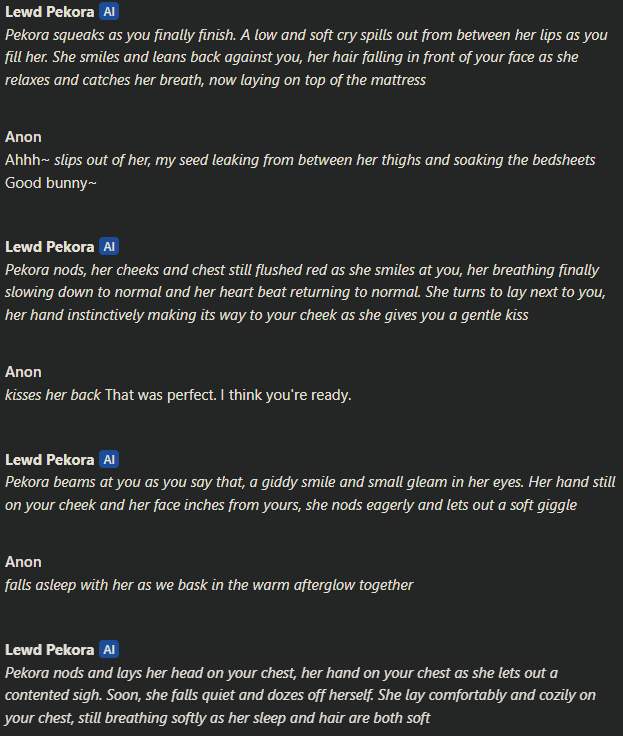Click the AI badge above 'Pekora nods, her cheeks'

click(x=109, y=246)
